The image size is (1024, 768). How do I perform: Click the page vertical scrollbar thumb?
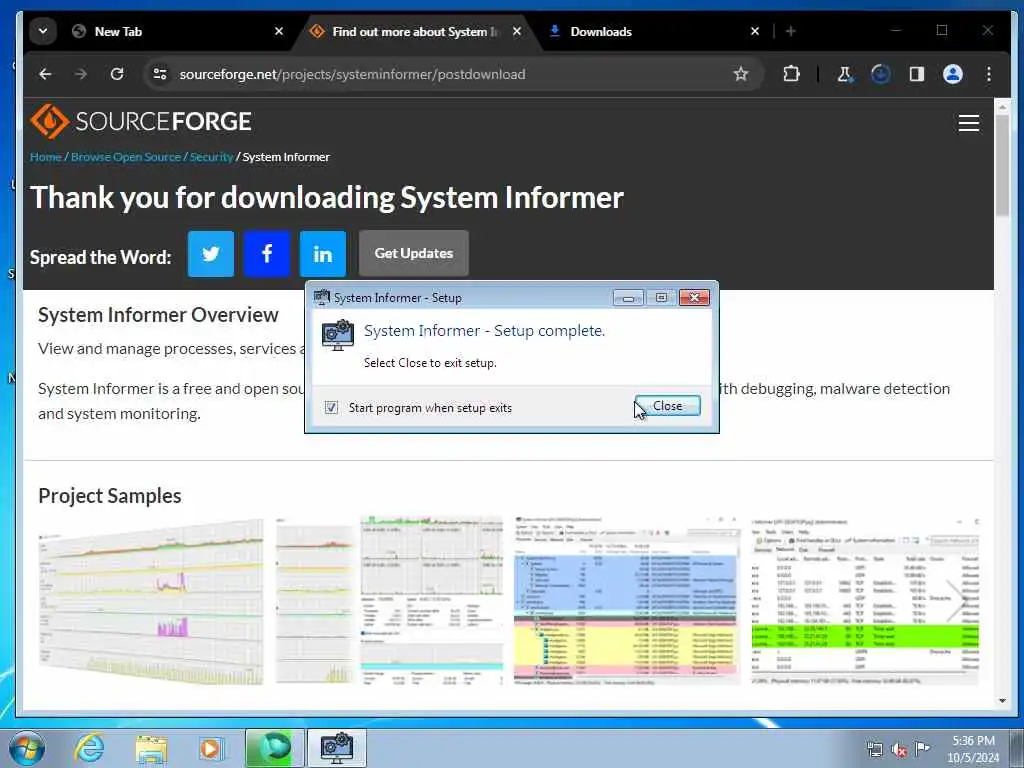(1002, 167)
